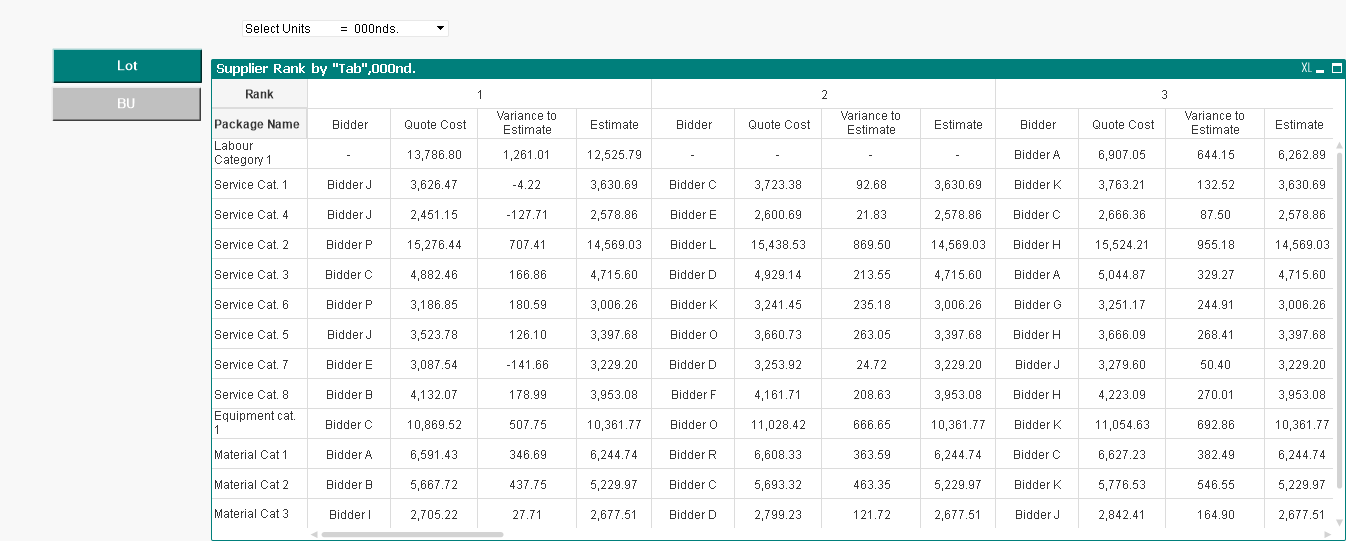Select the Material Cat 3 row label
Viewport: 1346px width, 541px height.
coord(251,514)
